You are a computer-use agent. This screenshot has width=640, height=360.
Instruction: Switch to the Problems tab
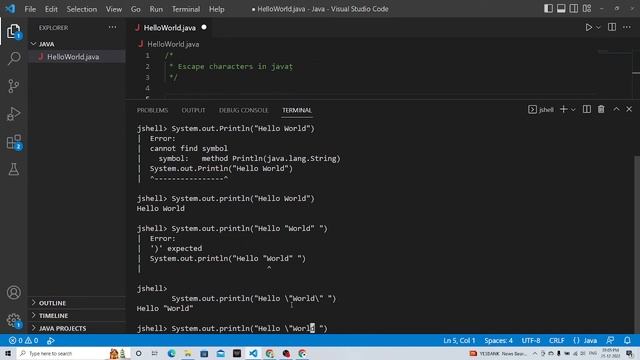(x=152, y=110)
